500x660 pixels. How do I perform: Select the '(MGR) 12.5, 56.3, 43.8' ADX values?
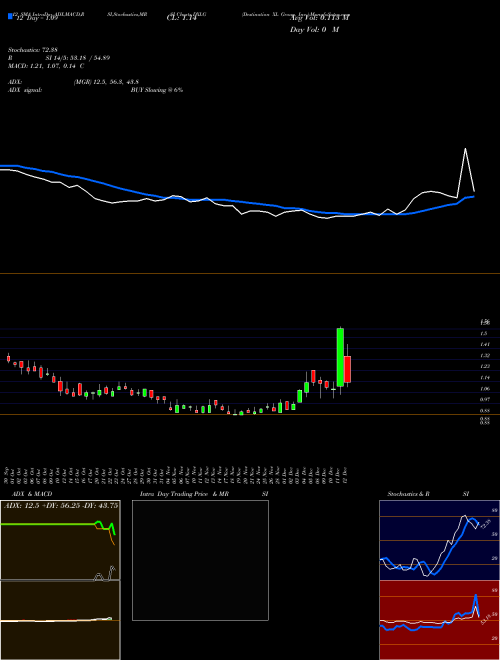coord(106,82)
